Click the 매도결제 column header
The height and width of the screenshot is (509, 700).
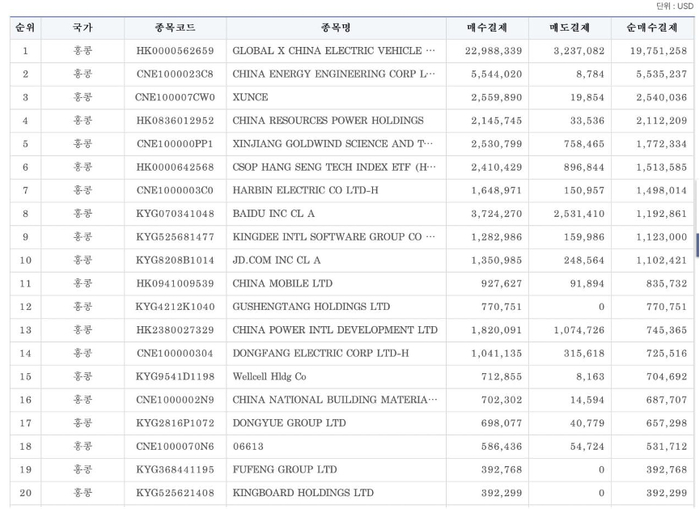570,28
